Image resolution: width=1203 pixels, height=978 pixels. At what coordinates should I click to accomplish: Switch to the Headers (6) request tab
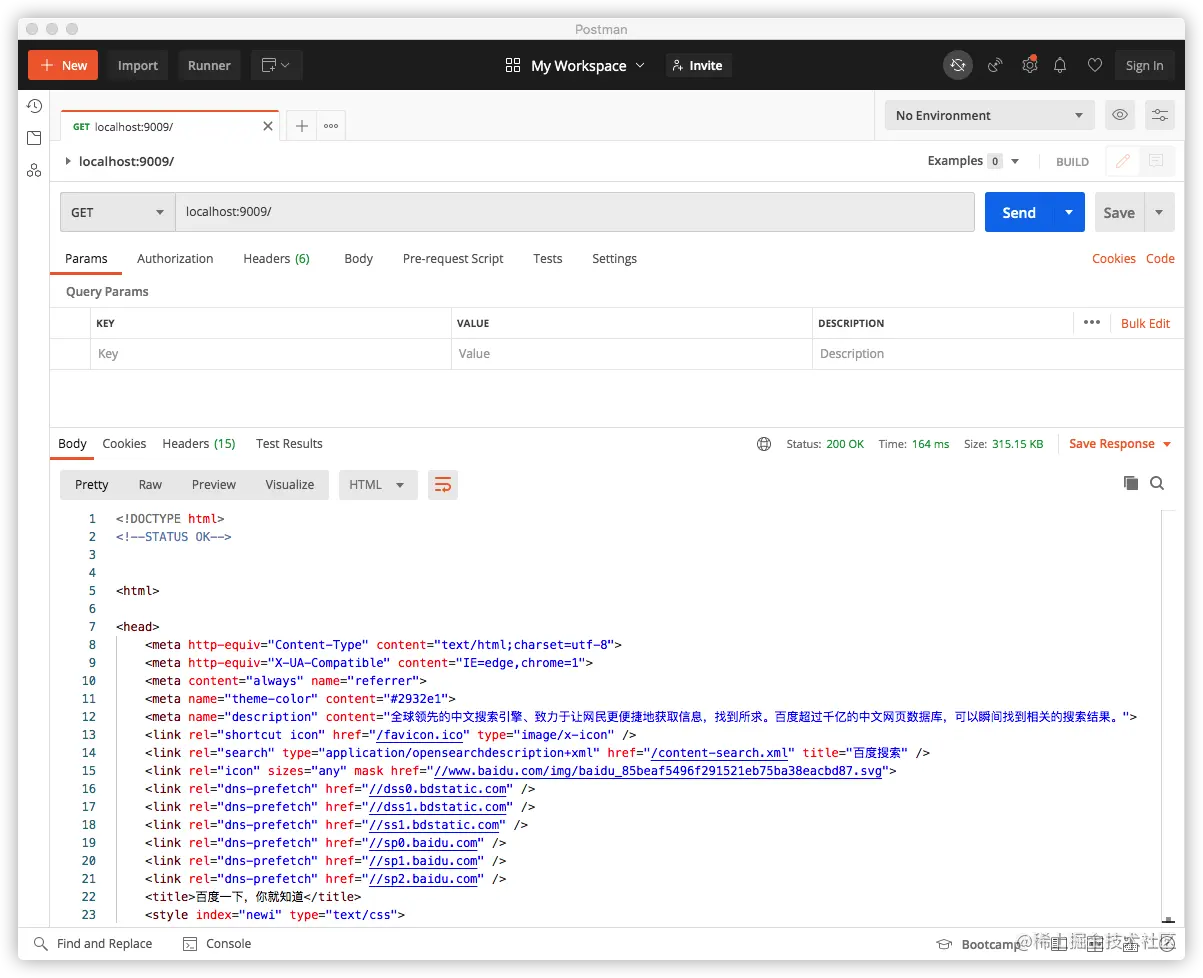[x=276, y=258]
